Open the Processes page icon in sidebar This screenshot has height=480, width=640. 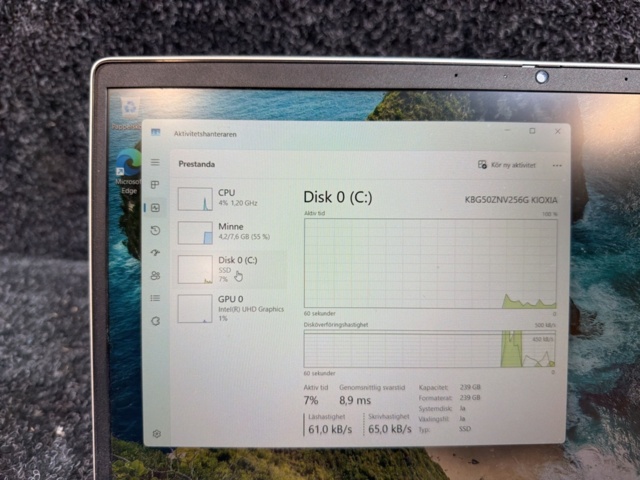pos(155,185)
